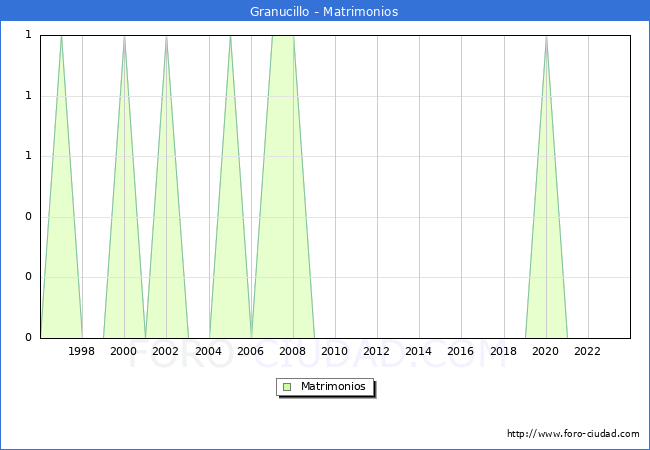The width and height of the screenshot is (650, 450).
Task: Select the 2008 x-axis label
Action: pos(293,351)
